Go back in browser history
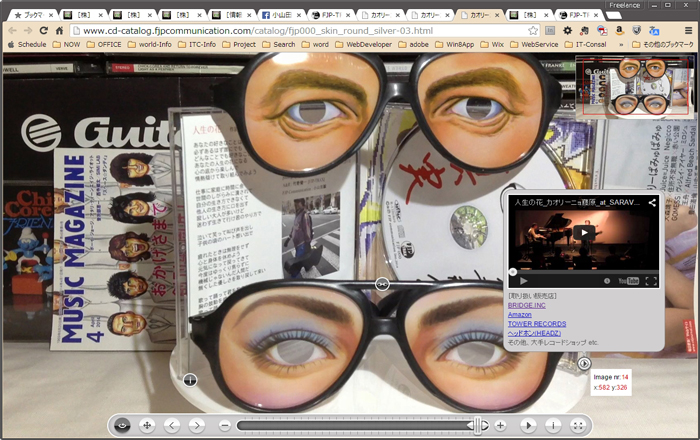Screen dimensions: 700x440 tap(12, 31)
